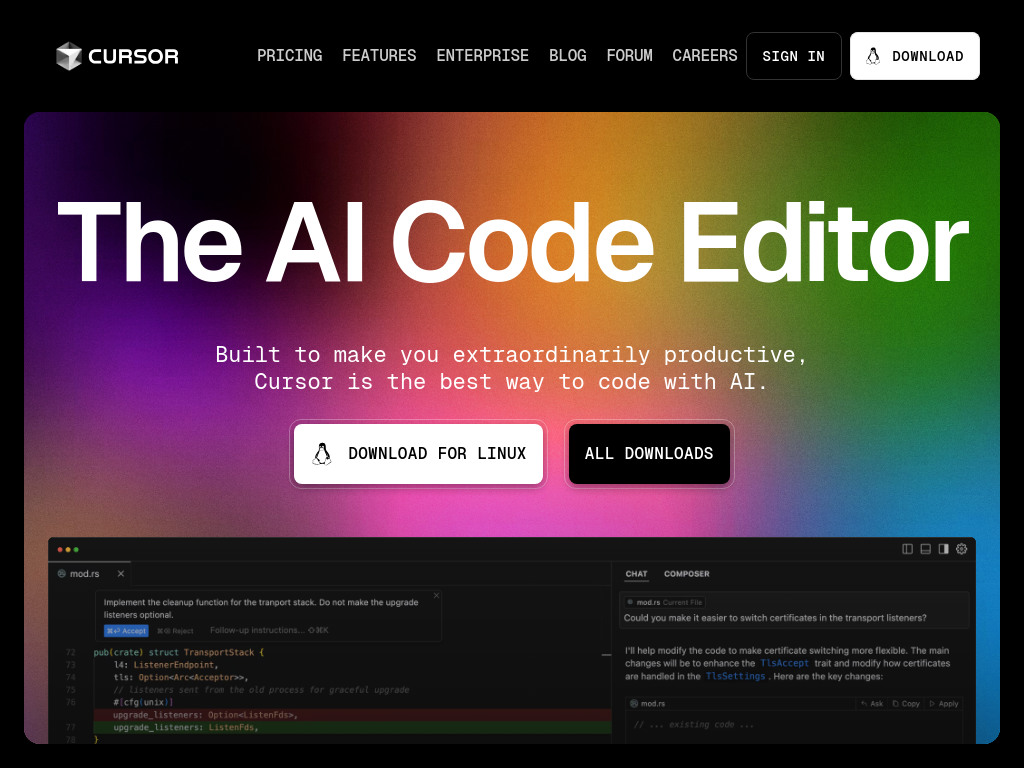
Task: Click the red window close dot
Action: point(60,549)
